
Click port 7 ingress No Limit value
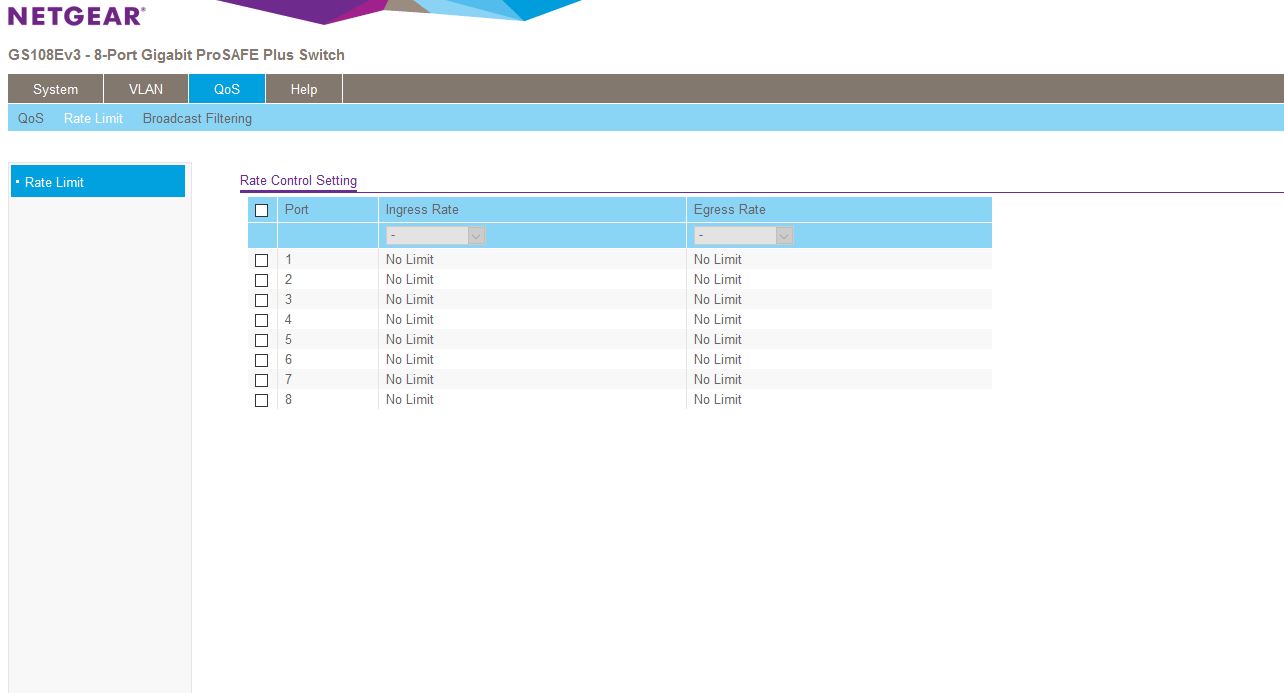tap(410, 379)
